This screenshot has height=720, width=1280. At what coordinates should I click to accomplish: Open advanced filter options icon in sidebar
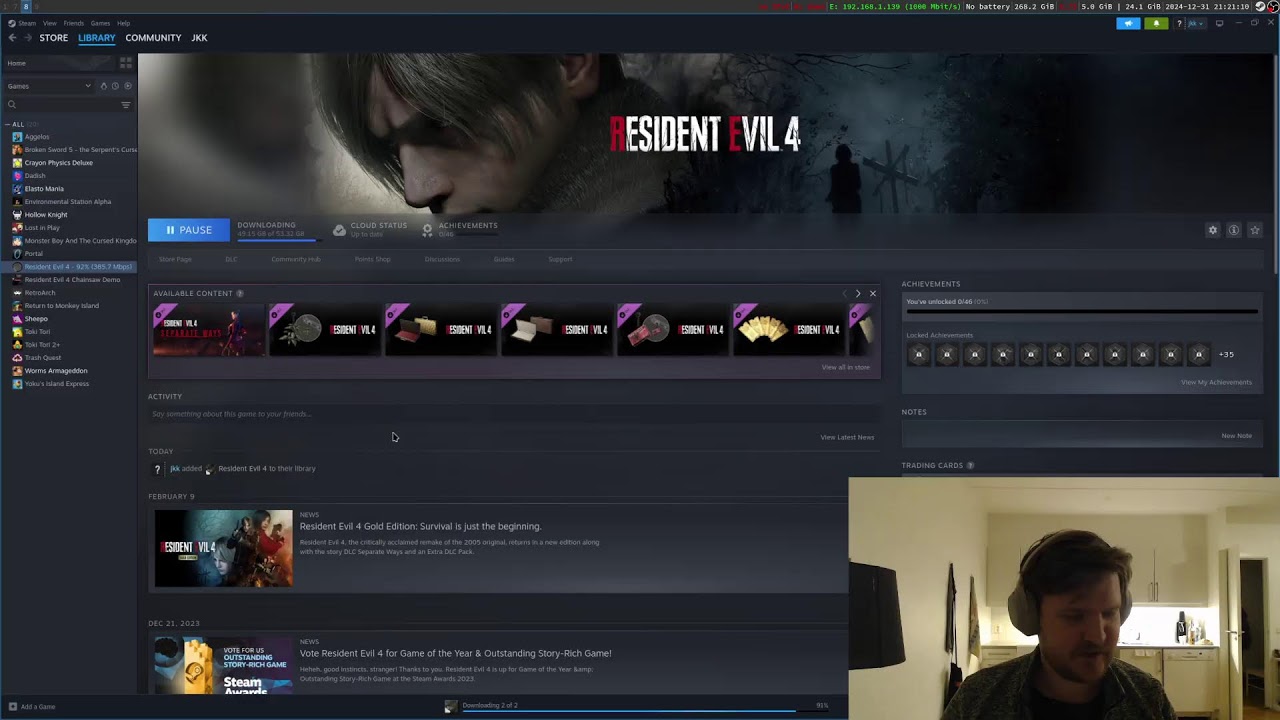click(125, 105)
